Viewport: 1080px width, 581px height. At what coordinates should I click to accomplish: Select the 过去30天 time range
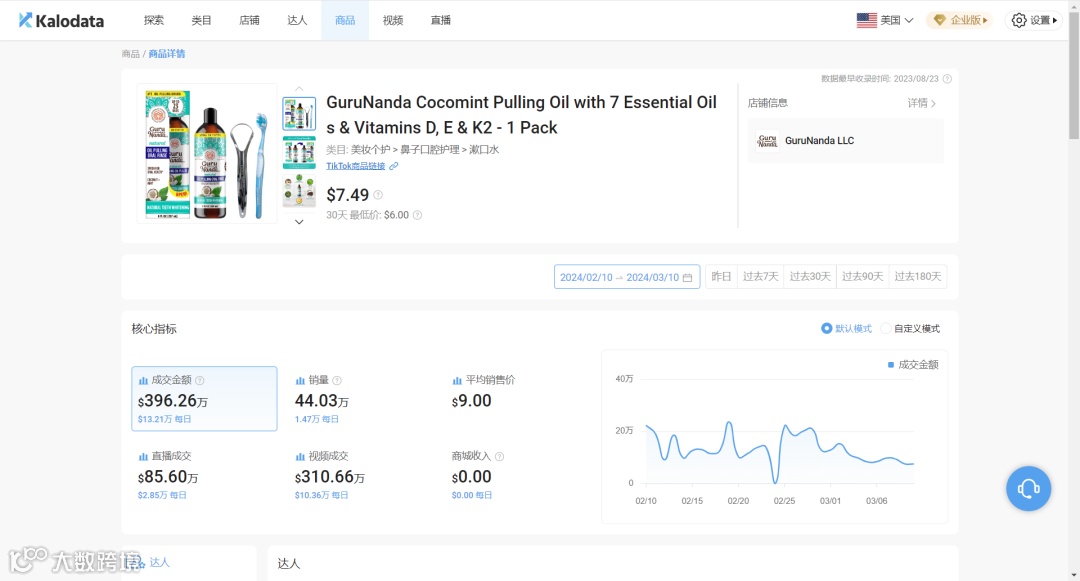[810, 277]
